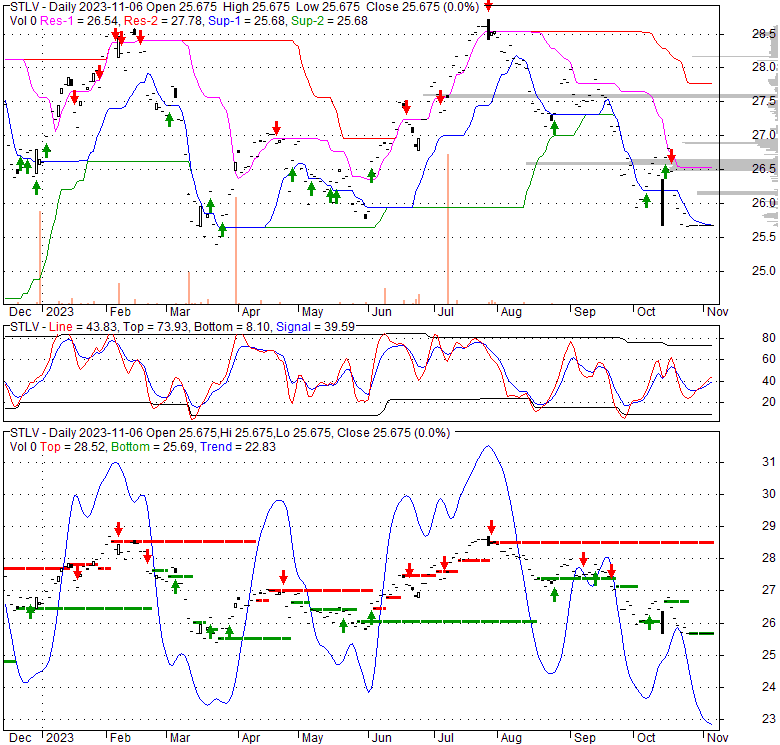Click the 25.0 price label on top chart axis
This screenshot has height=745, width=780.
pyautogui.click(x=764, y=271)
